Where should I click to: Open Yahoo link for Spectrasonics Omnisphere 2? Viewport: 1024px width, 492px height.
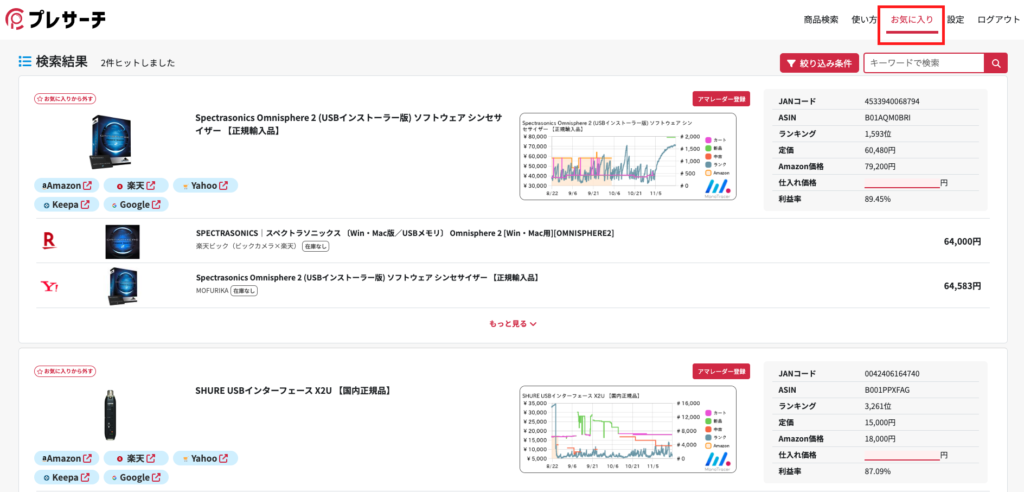(x=205, y=185)
